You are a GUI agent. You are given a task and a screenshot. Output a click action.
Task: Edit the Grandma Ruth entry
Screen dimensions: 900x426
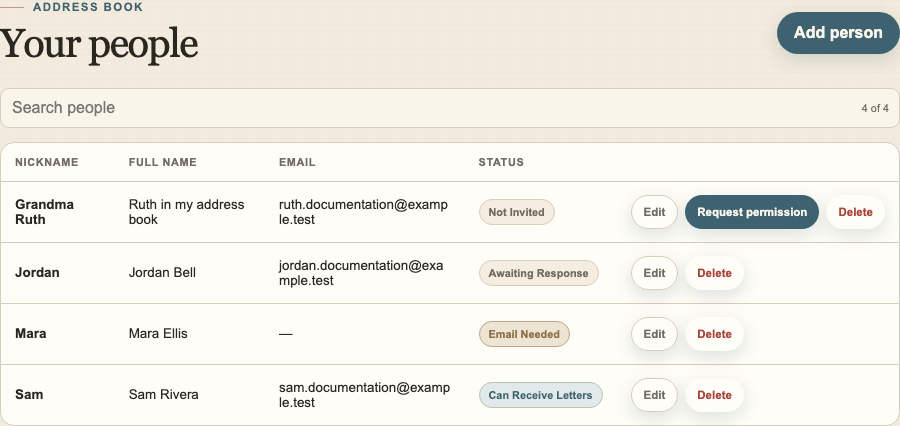pos(654,212)
